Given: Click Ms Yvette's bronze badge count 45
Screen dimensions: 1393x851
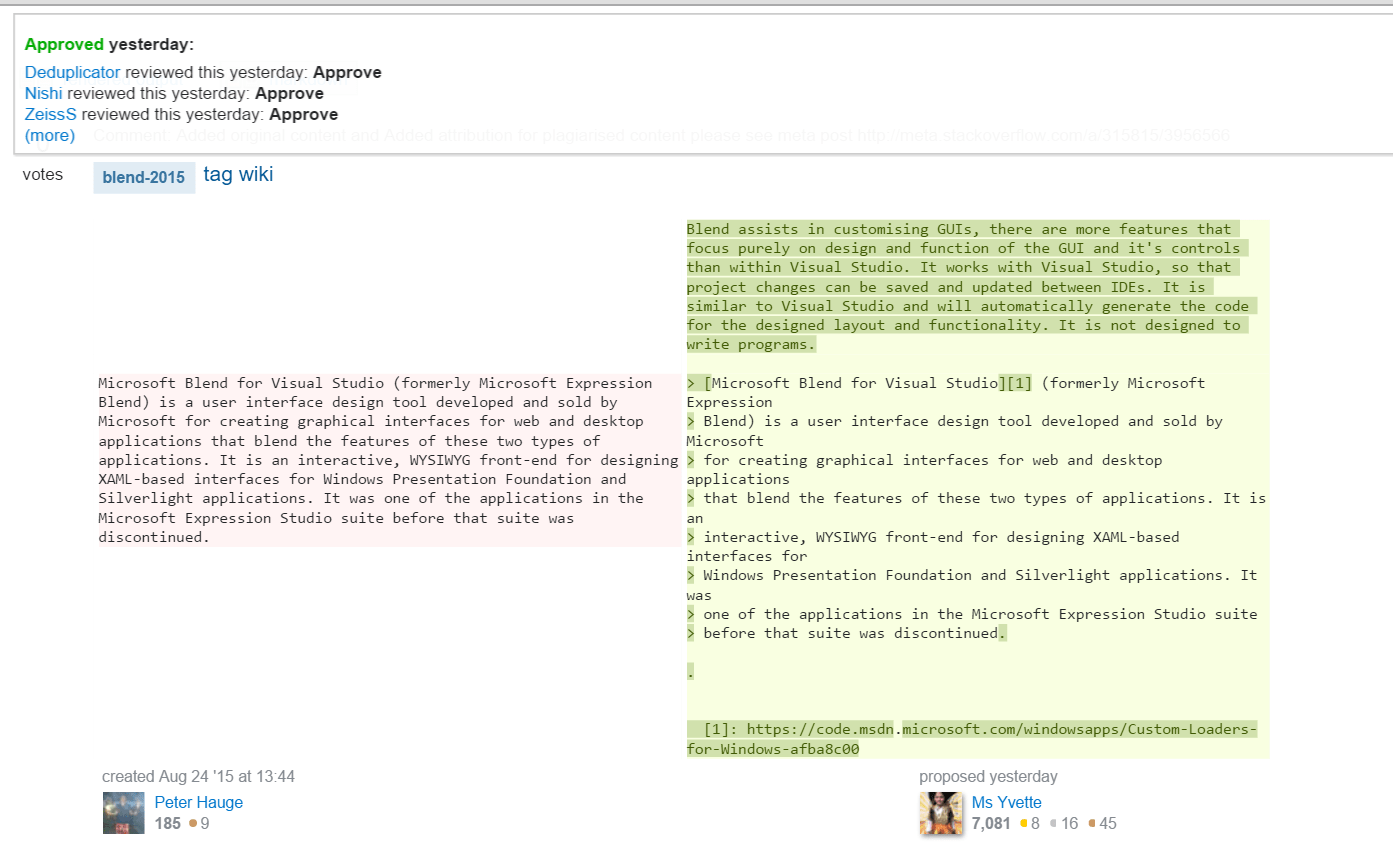Looking at the screenshot, I should point(1102,824).
